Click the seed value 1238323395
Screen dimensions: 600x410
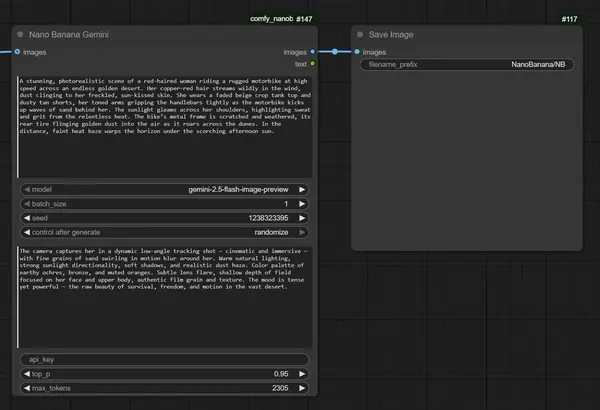[x=268, y=218]
